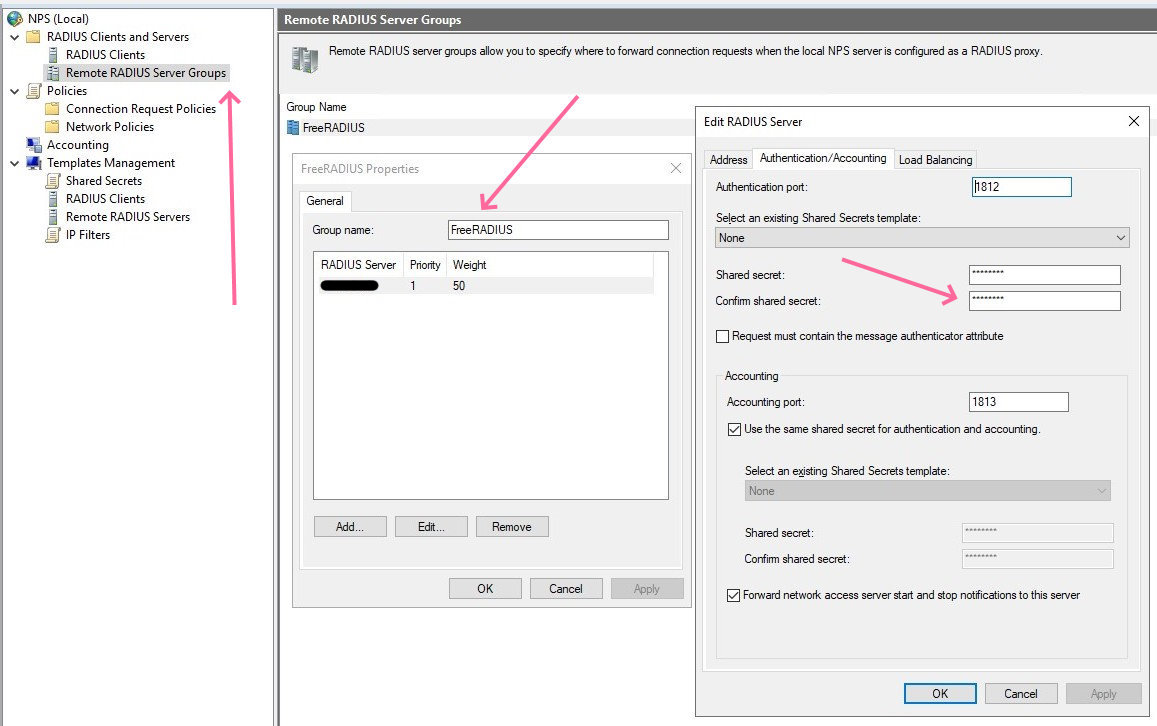Viewport: 1157px width, 726px height.
Task: Uncheck forward start and stop notifications checkbox
Action: pyautogui.click(x=734, y=595)
